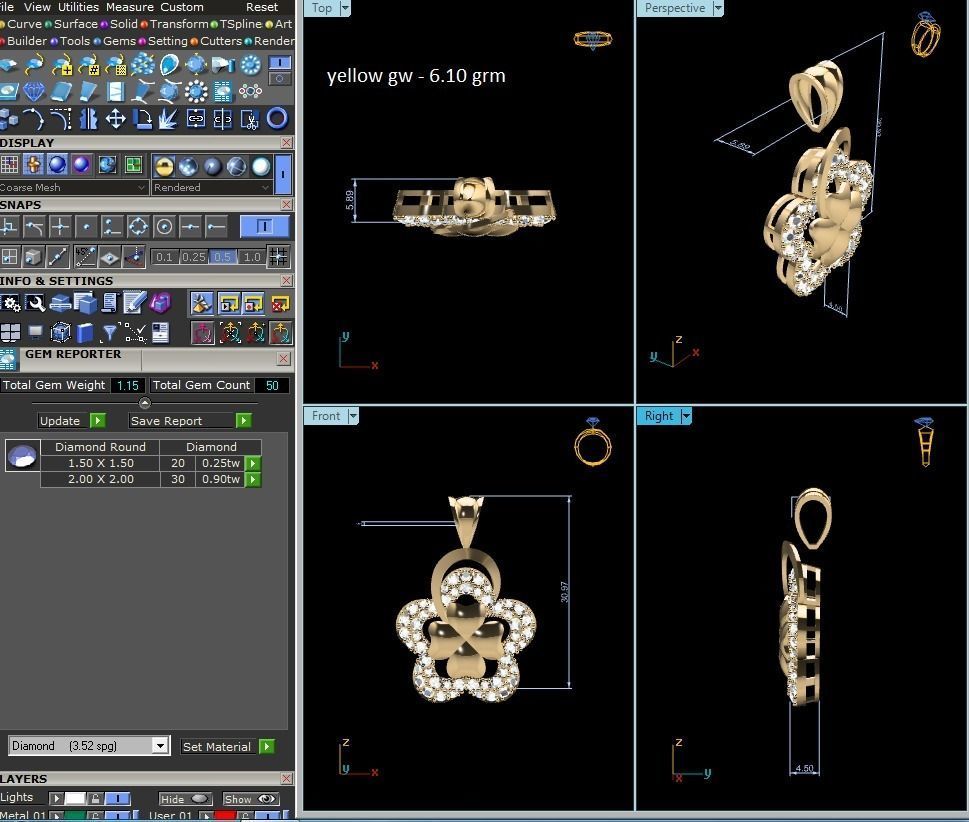
Task: Expand the 1.50 X 1.50 diamond row arrow
Action: pos(253,463)
